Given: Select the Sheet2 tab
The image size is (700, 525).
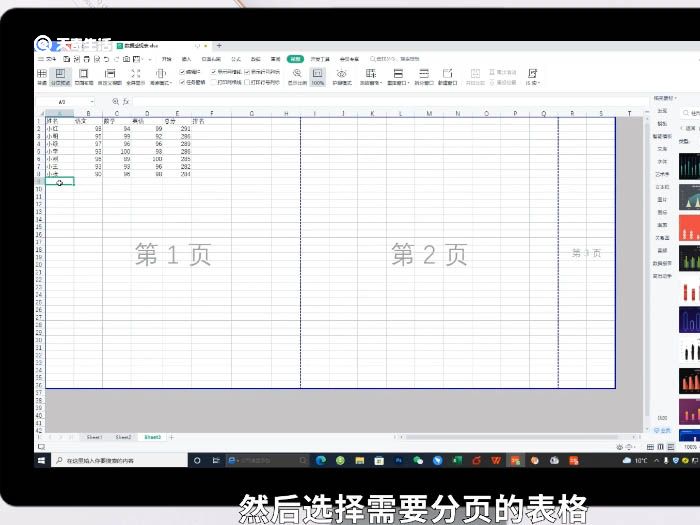Looking at the screenshot, I should (123, 437).
